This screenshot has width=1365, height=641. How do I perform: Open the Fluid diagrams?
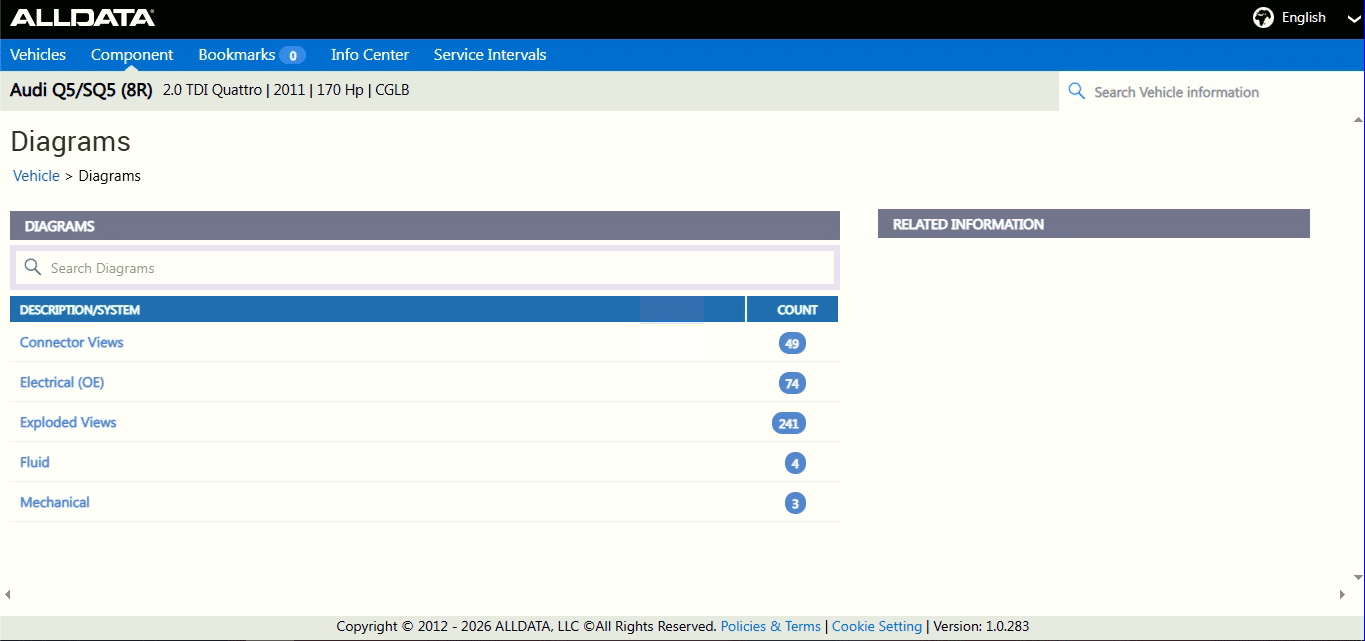tap(35, 462)
